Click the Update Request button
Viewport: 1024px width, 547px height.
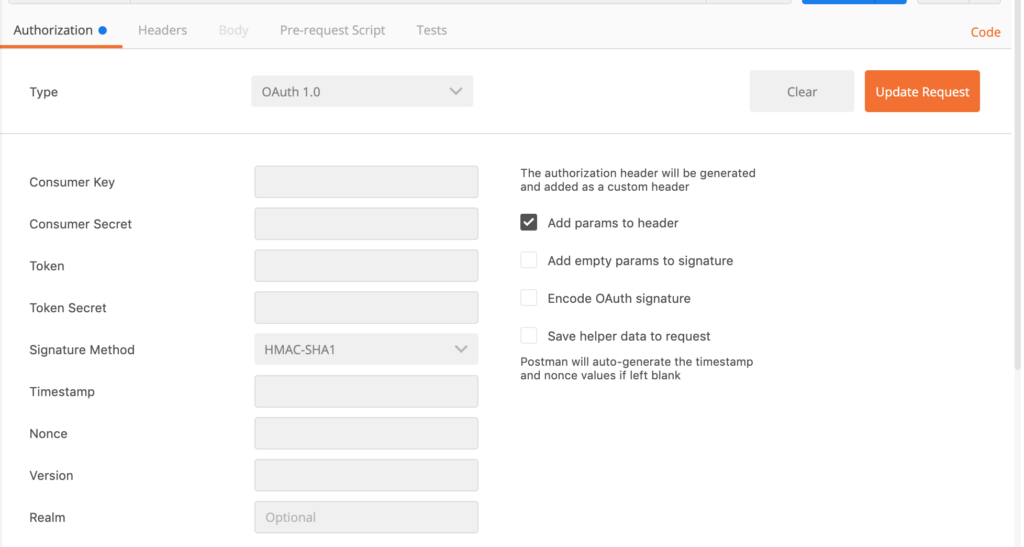(922, 91)
